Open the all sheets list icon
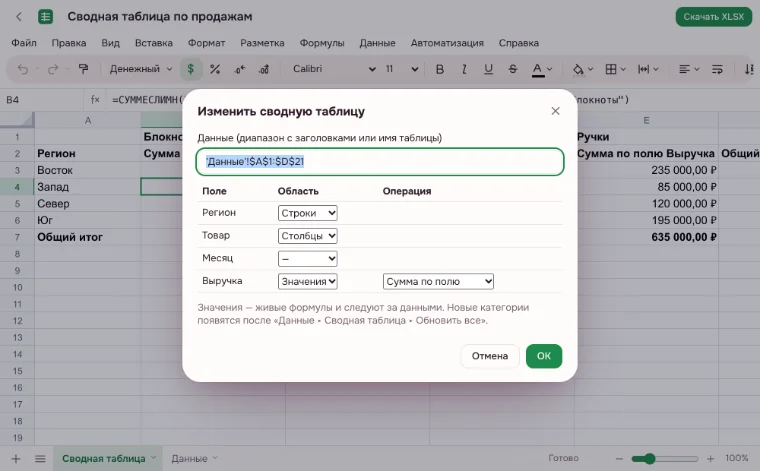 click(x=40, y=458)
